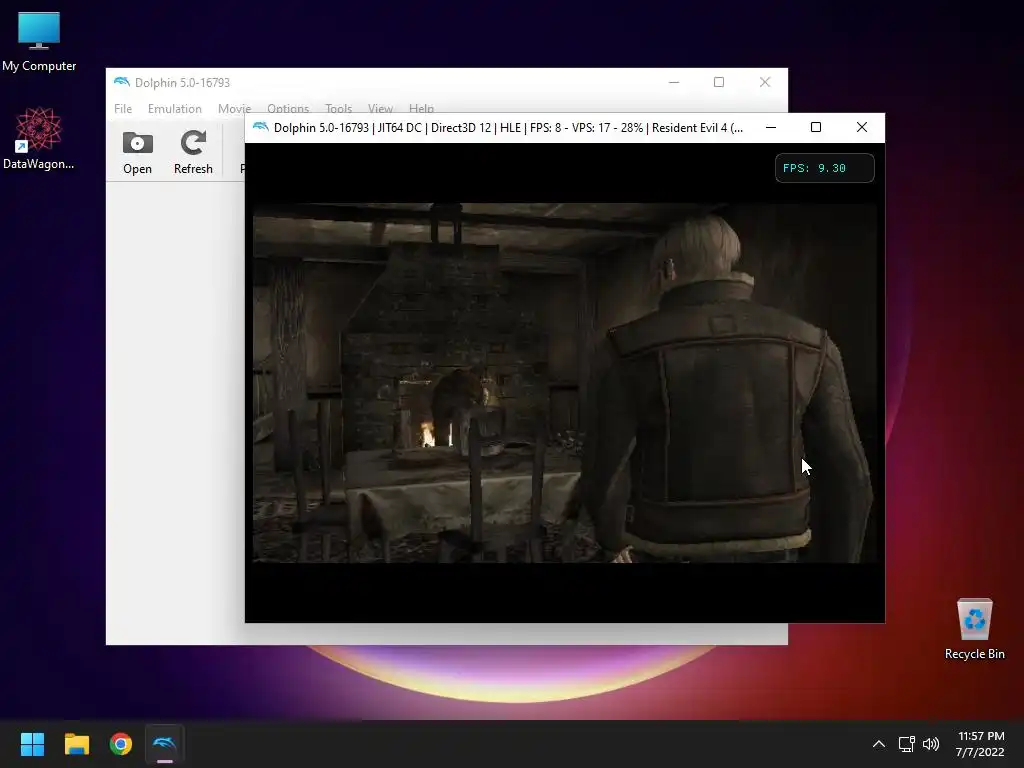Click the FPS counter overlay
Viewport: 1024px width, 768px height.
pyautogui.click(x=824, y=168)
